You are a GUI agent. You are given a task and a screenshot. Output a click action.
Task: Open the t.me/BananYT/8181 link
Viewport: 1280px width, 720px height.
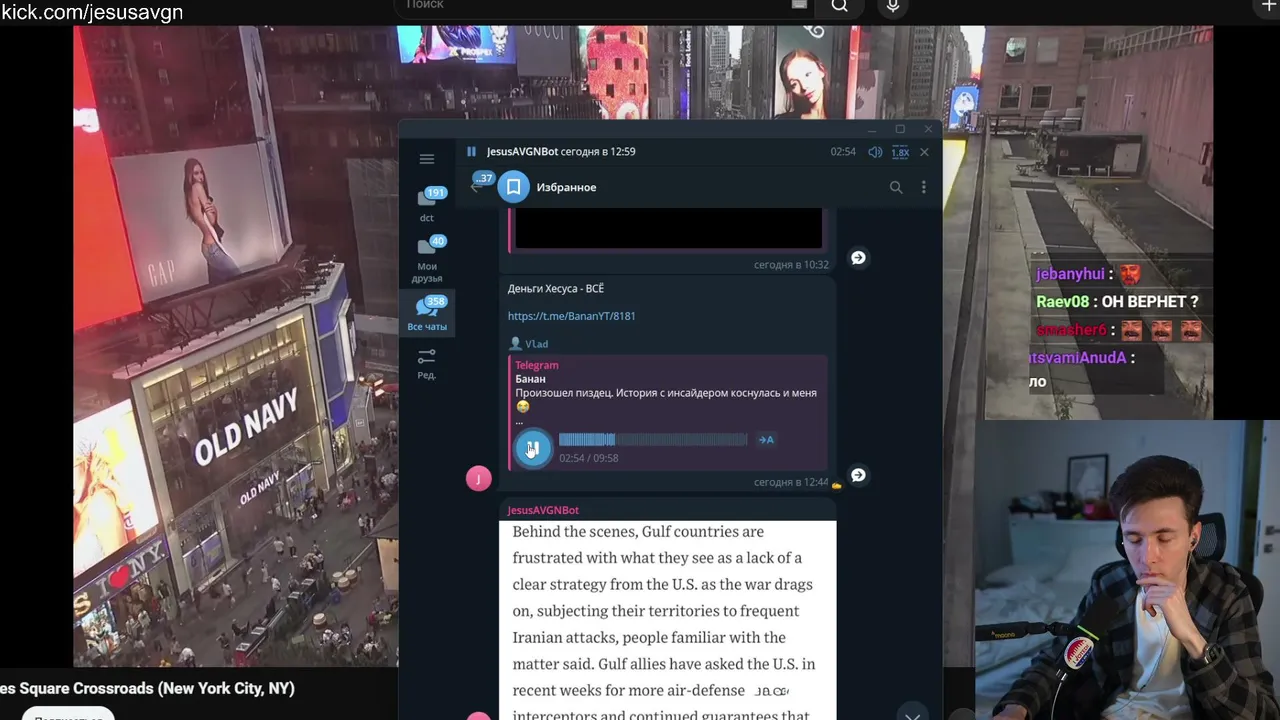point(571,316)
